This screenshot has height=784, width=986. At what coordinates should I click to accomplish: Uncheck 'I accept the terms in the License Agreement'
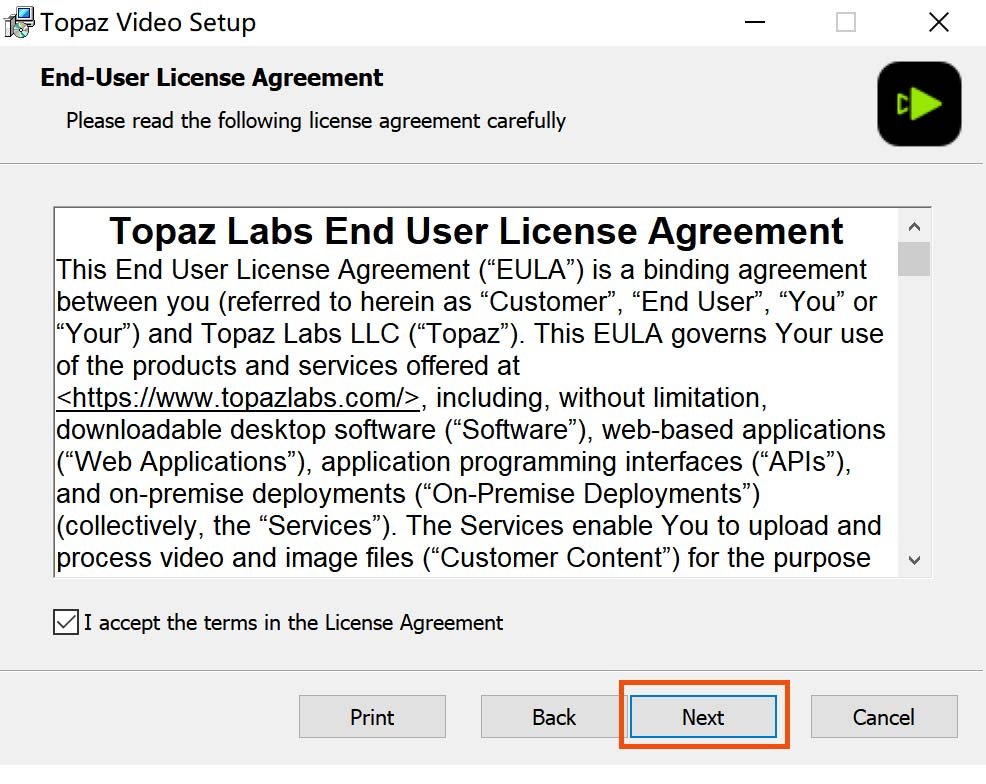tap(64, 622)
